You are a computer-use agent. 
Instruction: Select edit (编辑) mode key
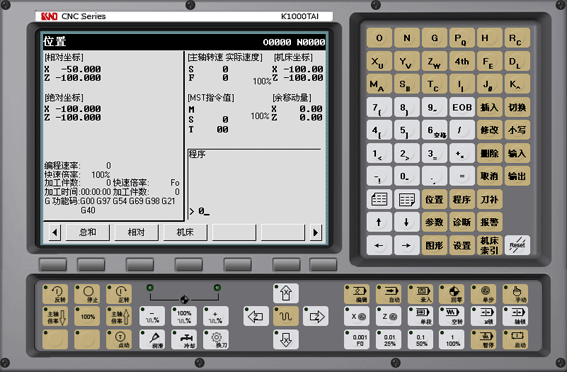click(x=357, y=294)
